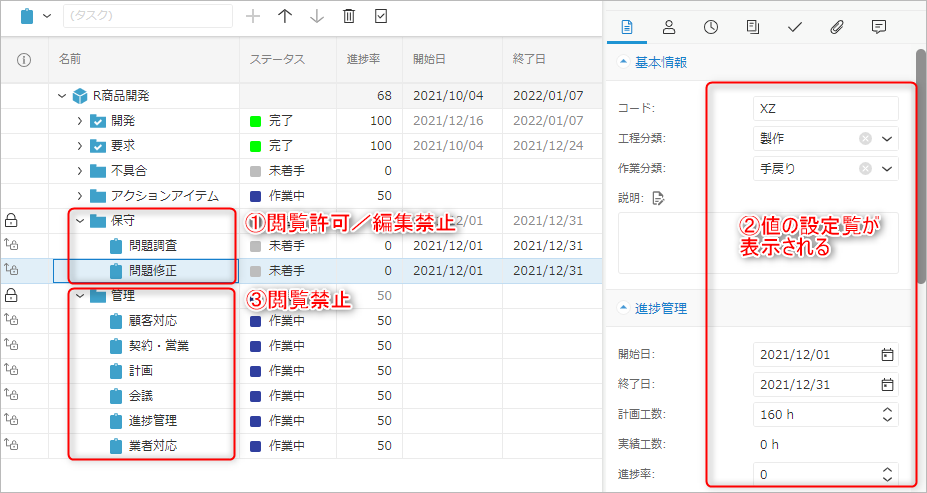Screen dimensions: 927x493
Task: Toggle the checkbox icon in the toolbar
Action: (x=381, y=16)
